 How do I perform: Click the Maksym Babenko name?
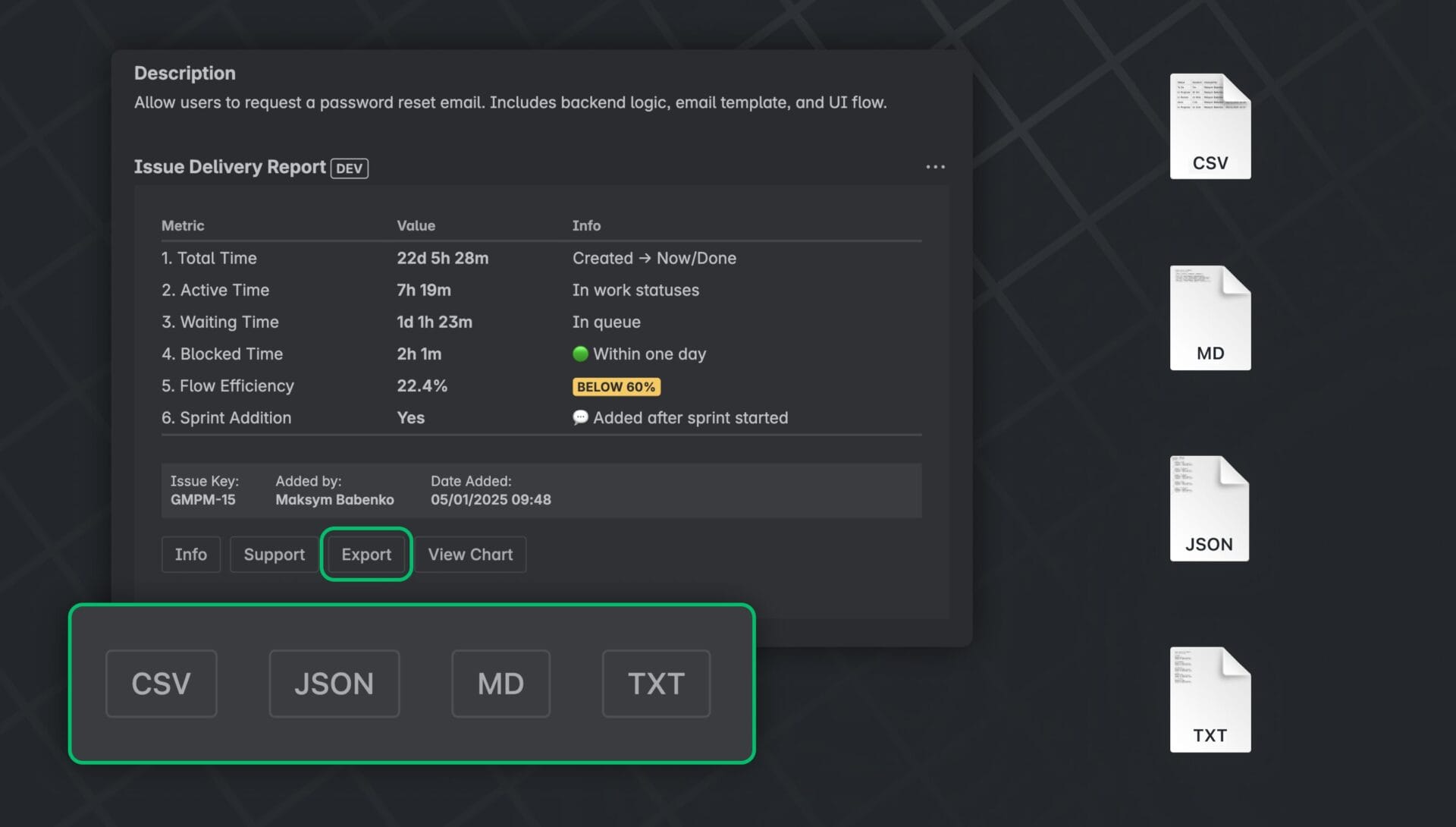pyautogui.click(x=334, y=500)
